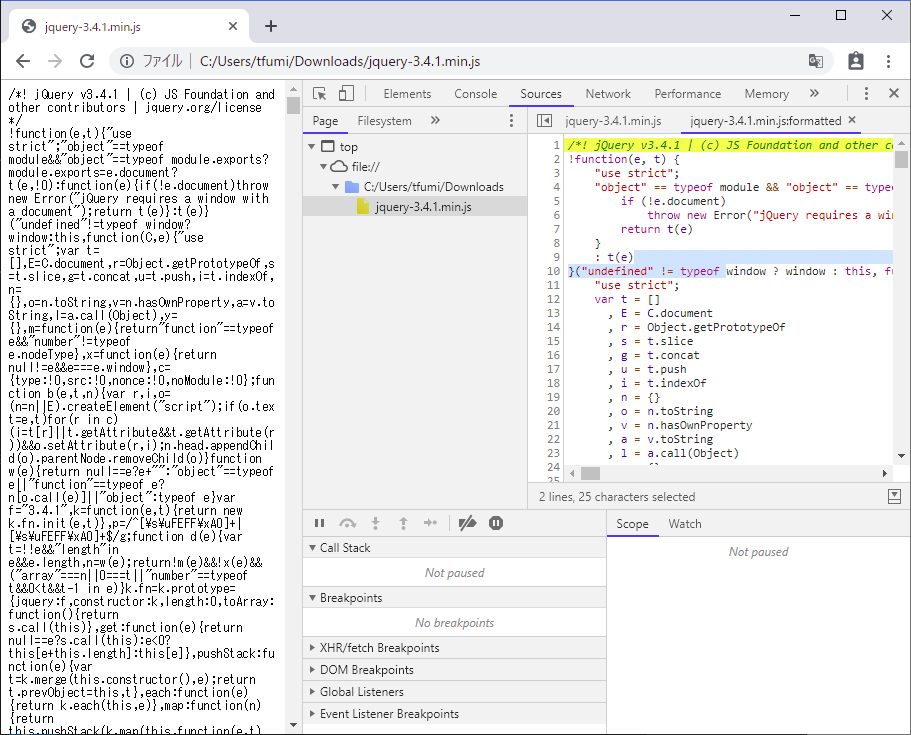This screenshot has width=911, height=735.
Task: Toggle pause on exceptions
Action: click(x=496, y=523)
